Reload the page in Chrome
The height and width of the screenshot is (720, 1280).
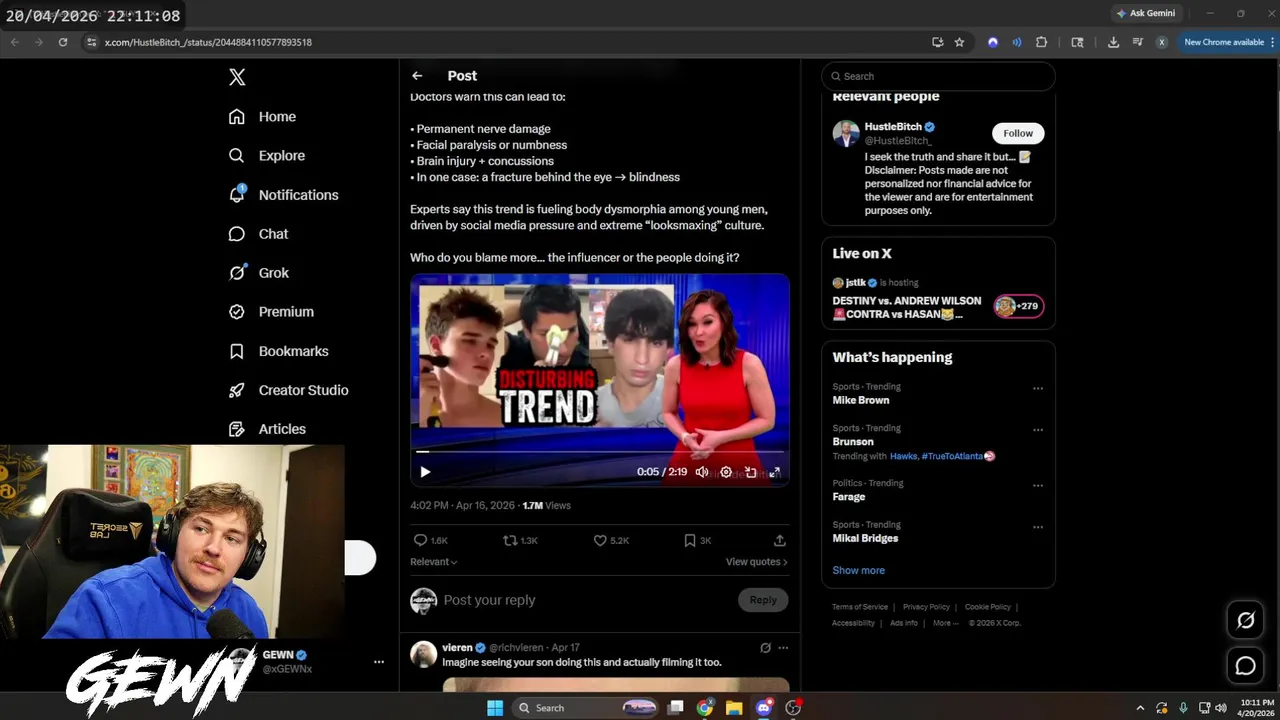[63, 42]
